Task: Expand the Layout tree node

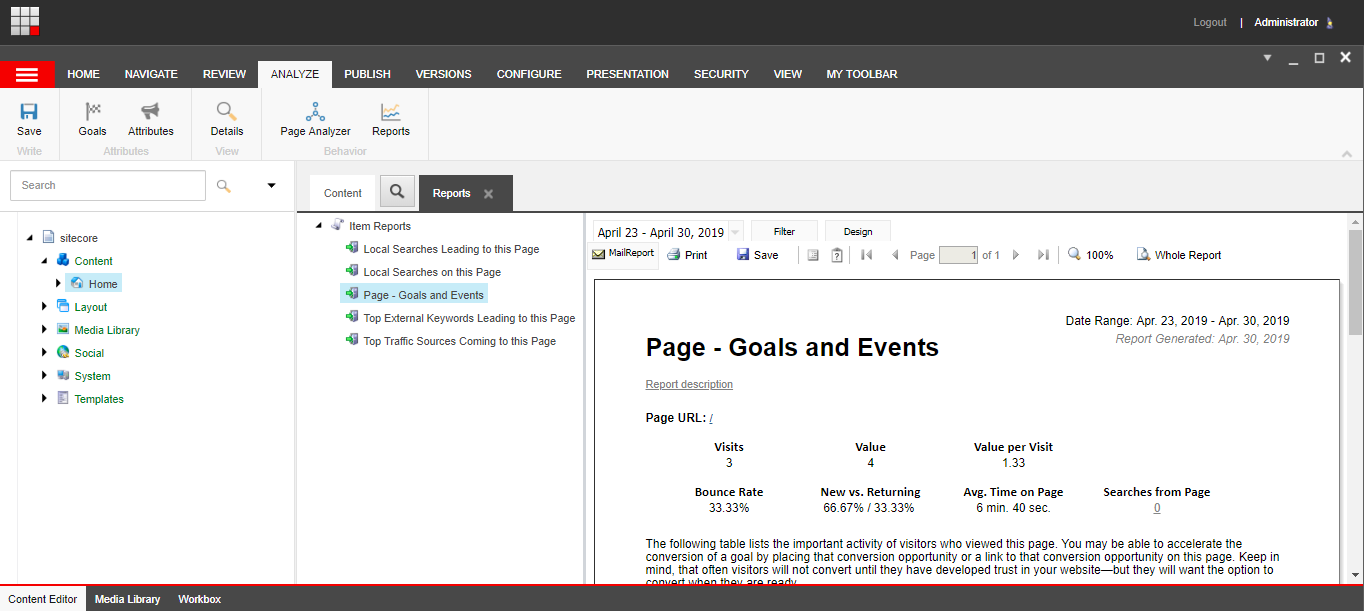Action: click(44, 307)
